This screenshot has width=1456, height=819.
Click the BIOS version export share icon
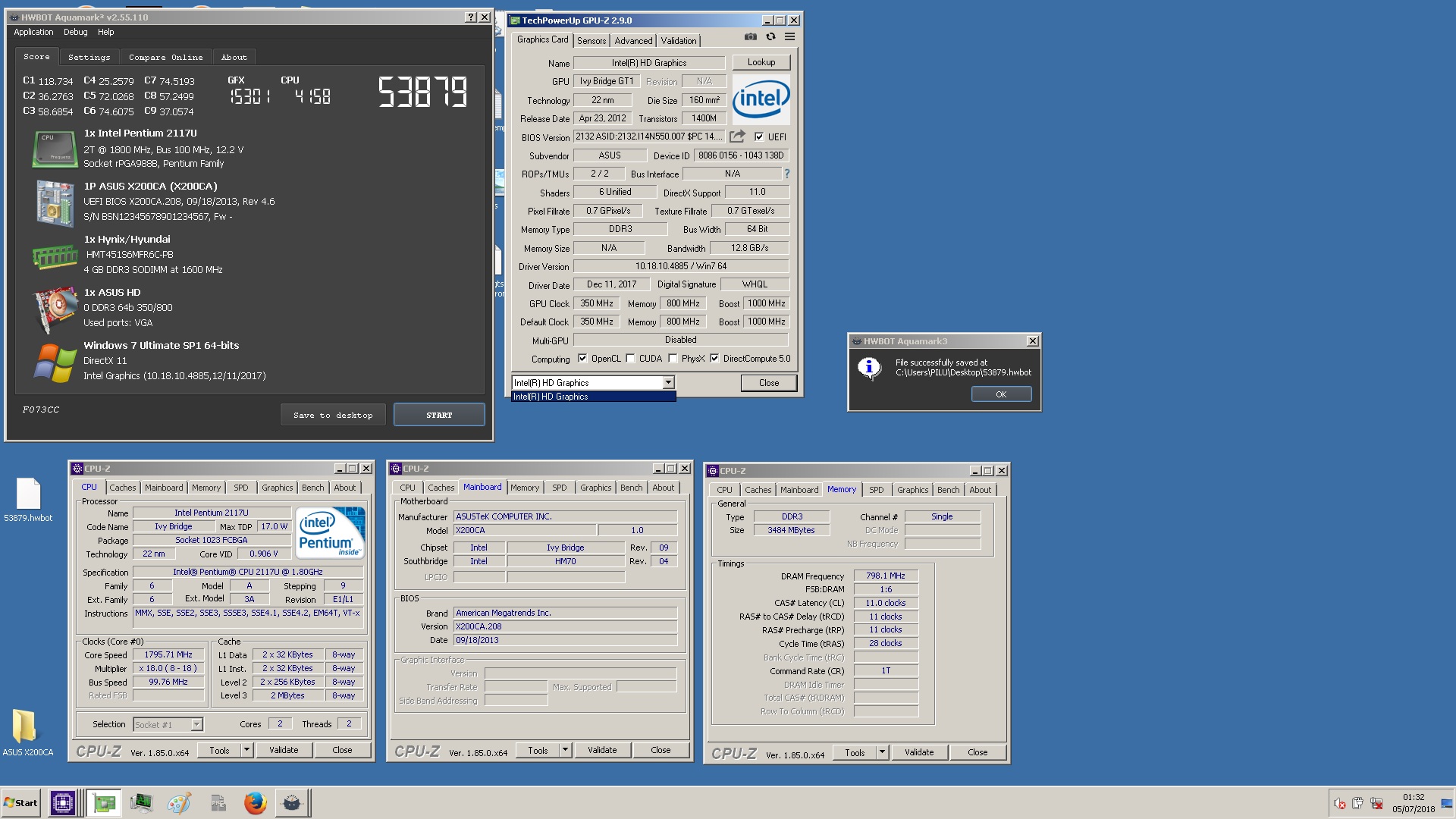pyautogui.click(x=737, y=136)
